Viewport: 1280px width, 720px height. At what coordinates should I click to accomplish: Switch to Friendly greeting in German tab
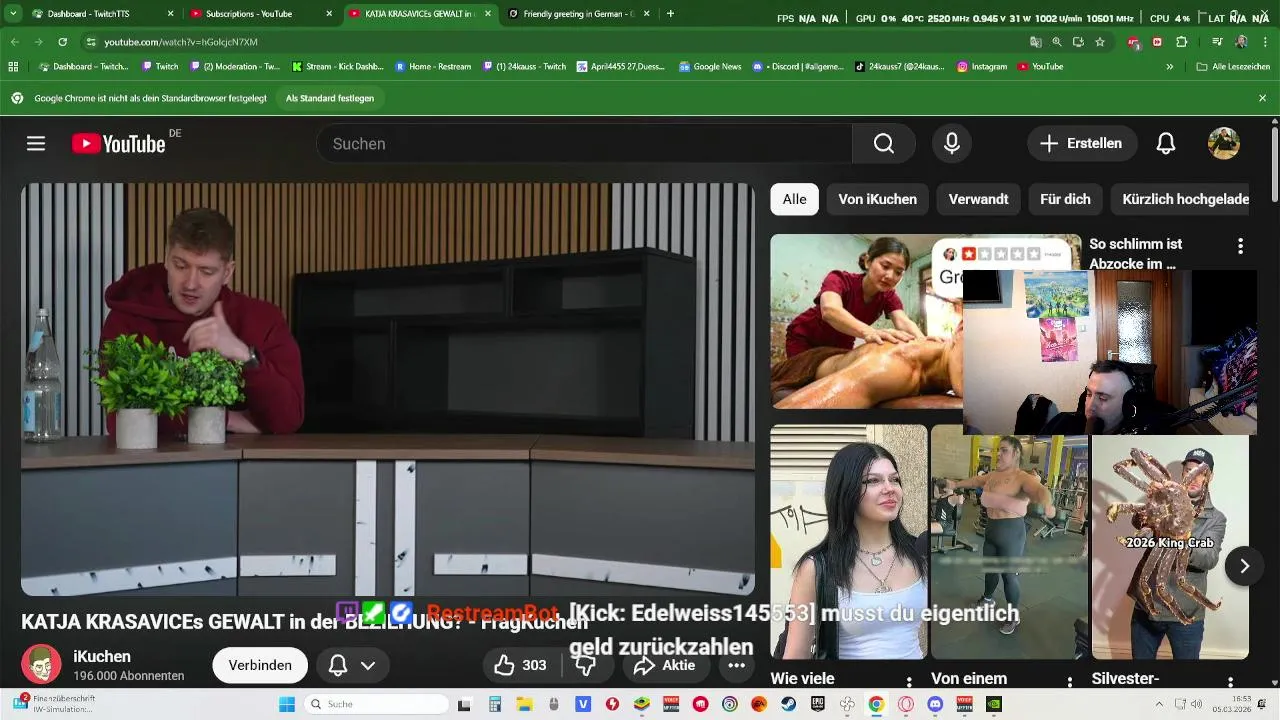[578, 14]
